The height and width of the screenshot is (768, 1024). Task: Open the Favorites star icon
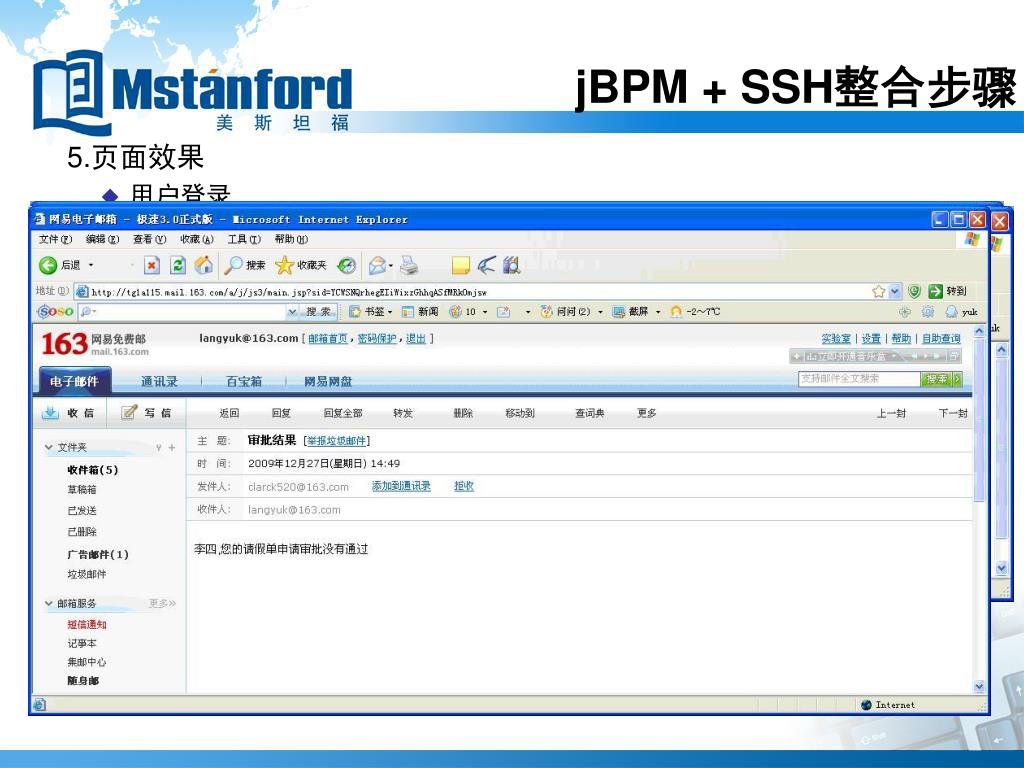(x=285, y=264)
